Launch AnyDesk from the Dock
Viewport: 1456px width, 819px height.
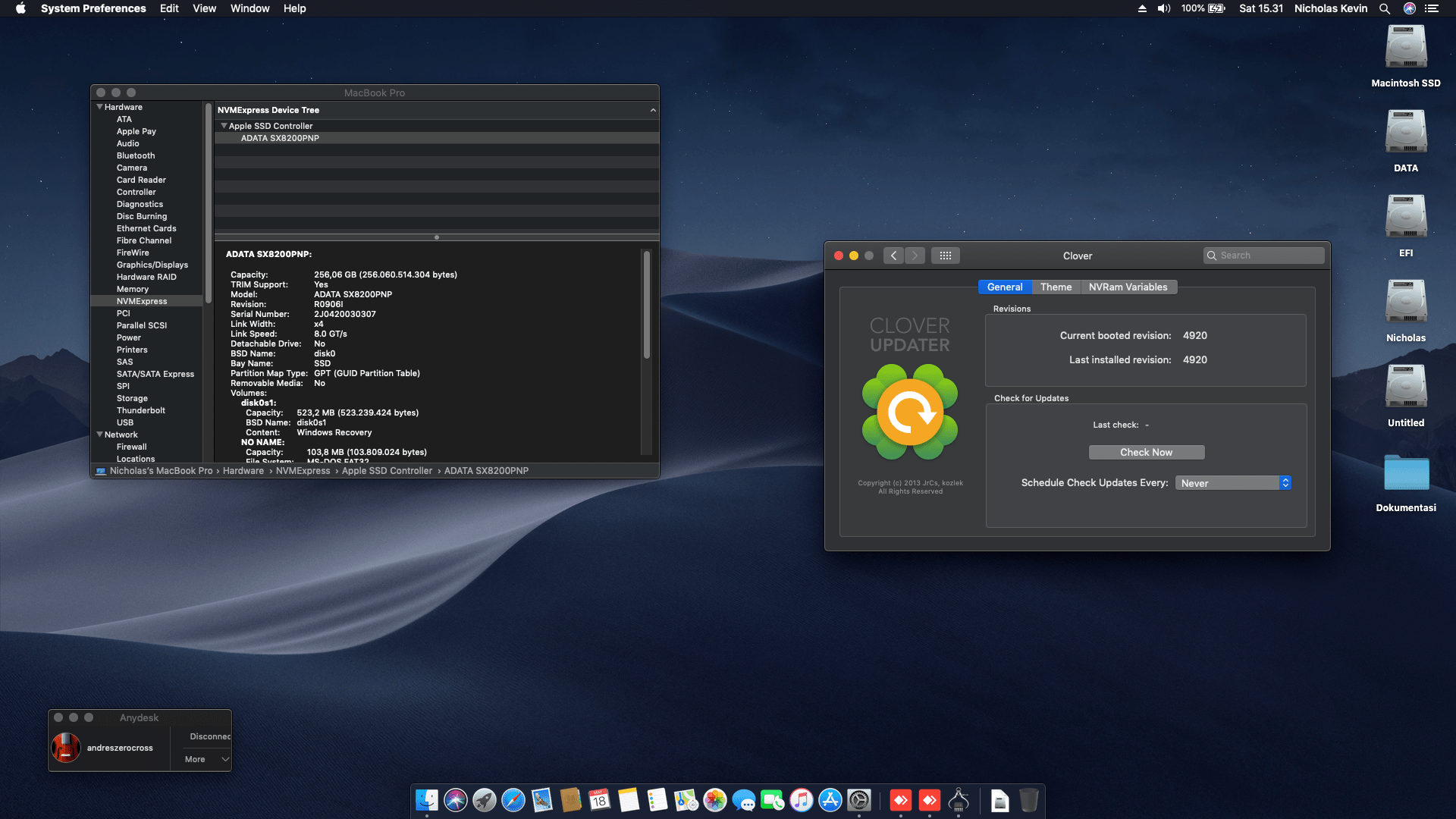pos(901,802)
